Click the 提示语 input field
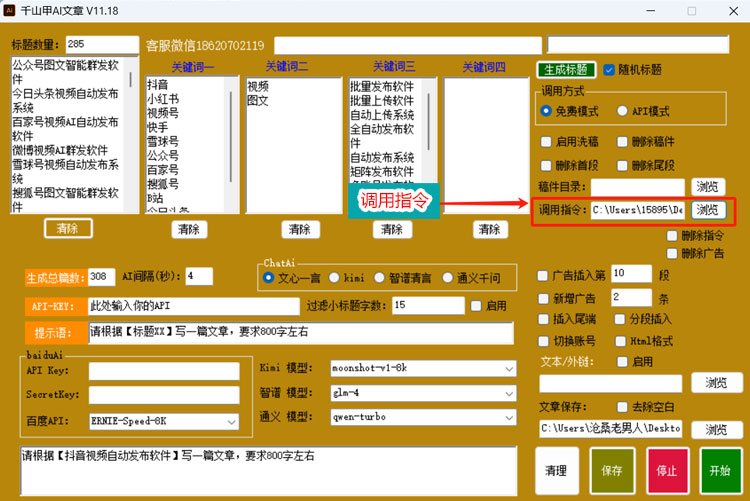 (x=301, y=333)
